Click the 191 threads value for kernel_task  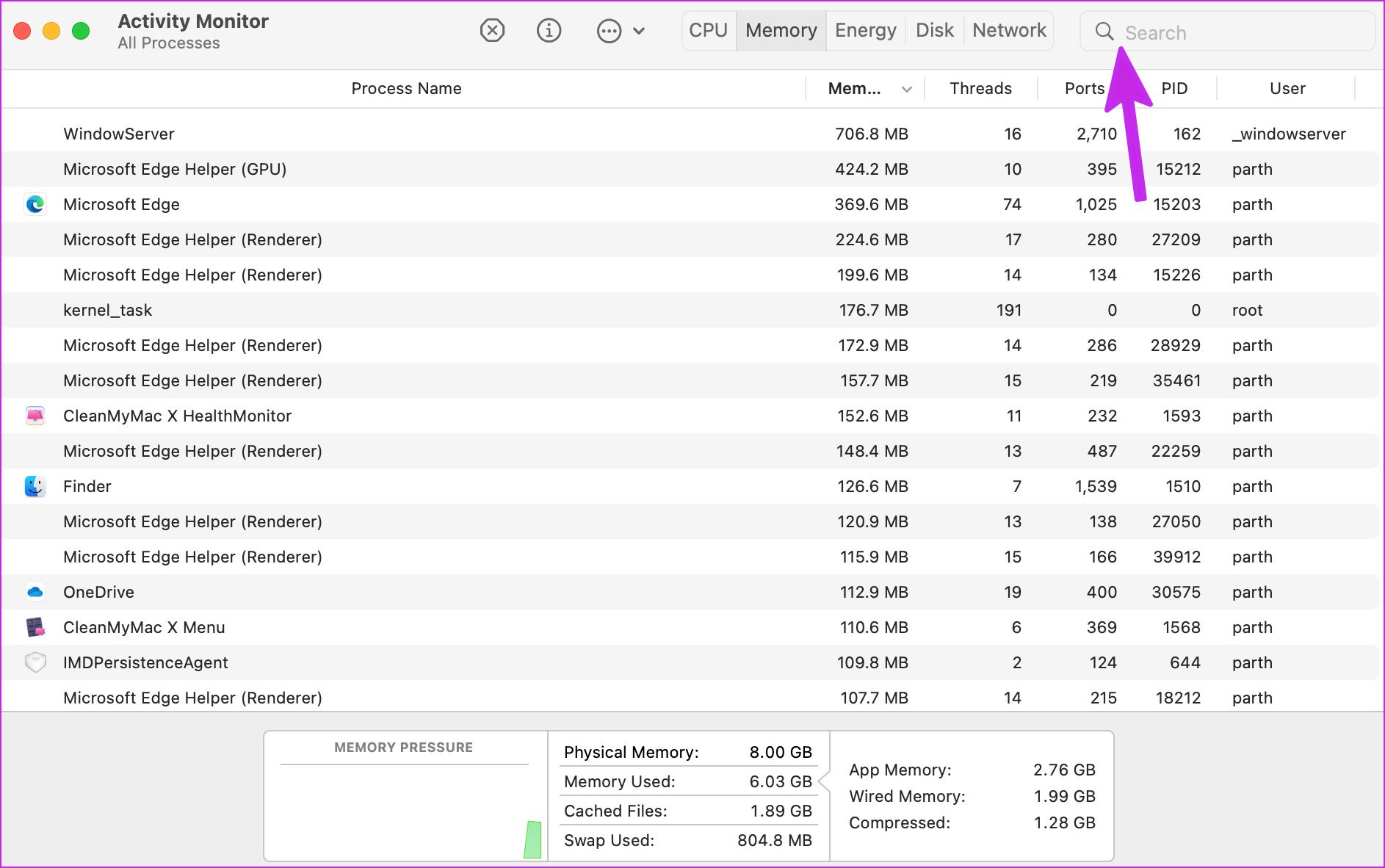pos(1009,310)
